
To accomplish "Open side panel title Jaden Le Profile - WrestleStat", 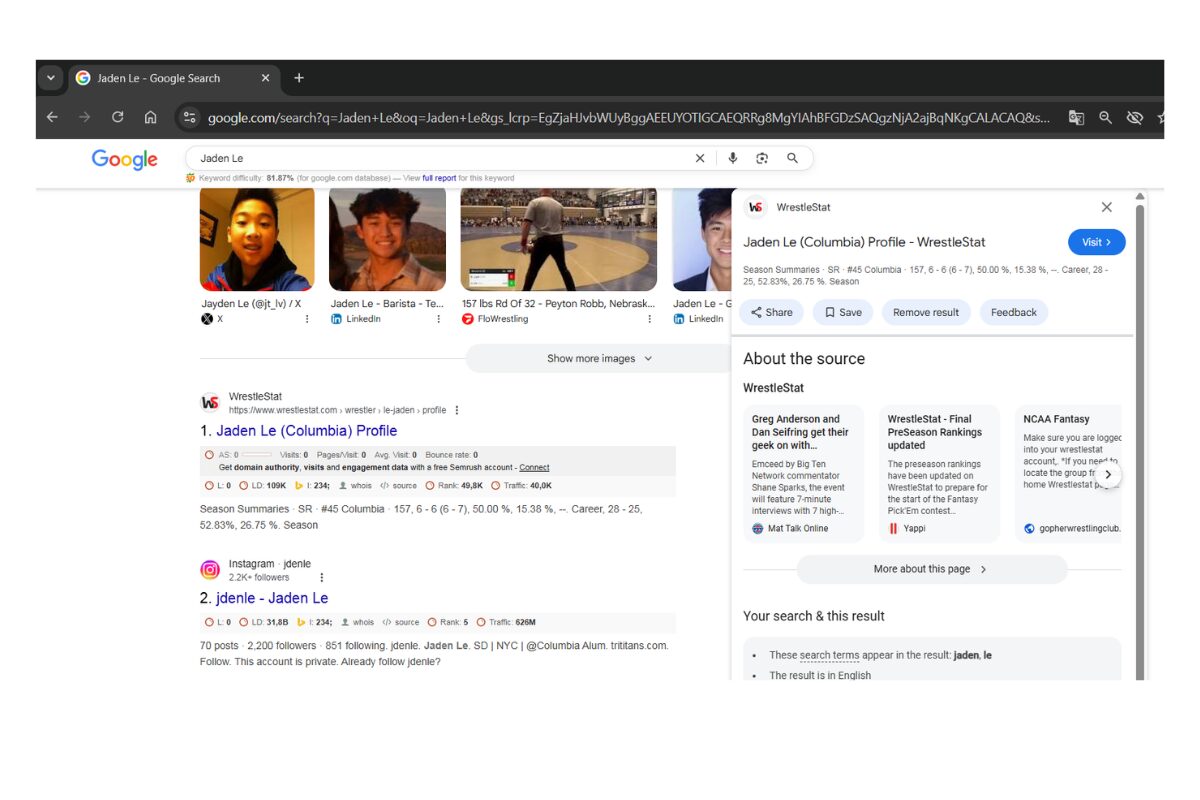I will pyautogui.click(x=864, y=242).
